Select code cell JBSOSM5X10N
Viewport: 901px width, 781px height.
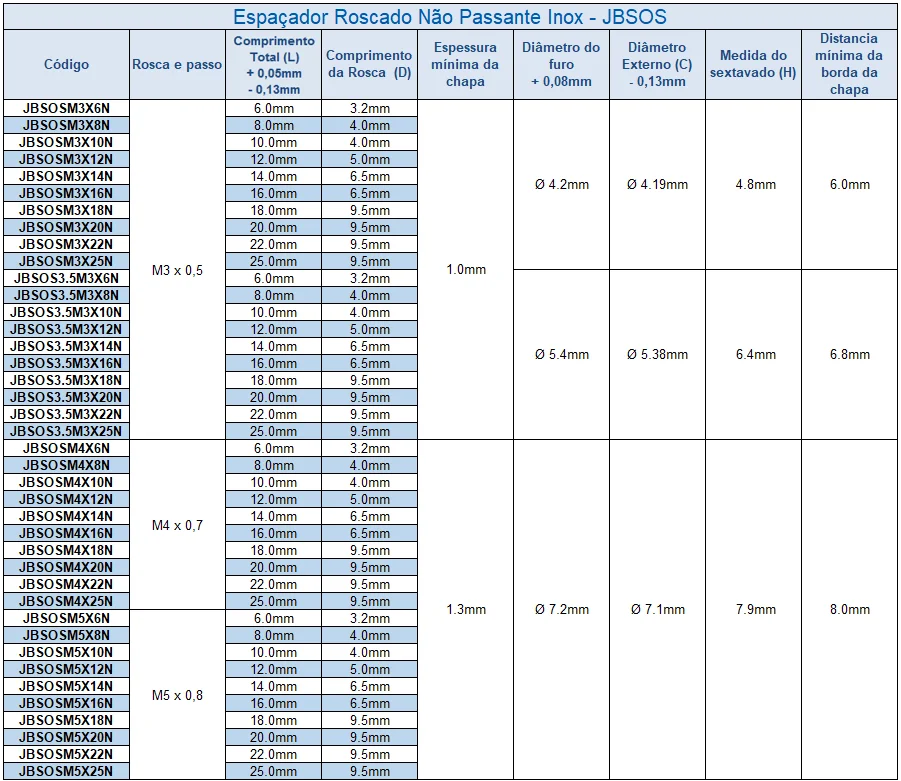pyautogui.click(x=67, y=652)
